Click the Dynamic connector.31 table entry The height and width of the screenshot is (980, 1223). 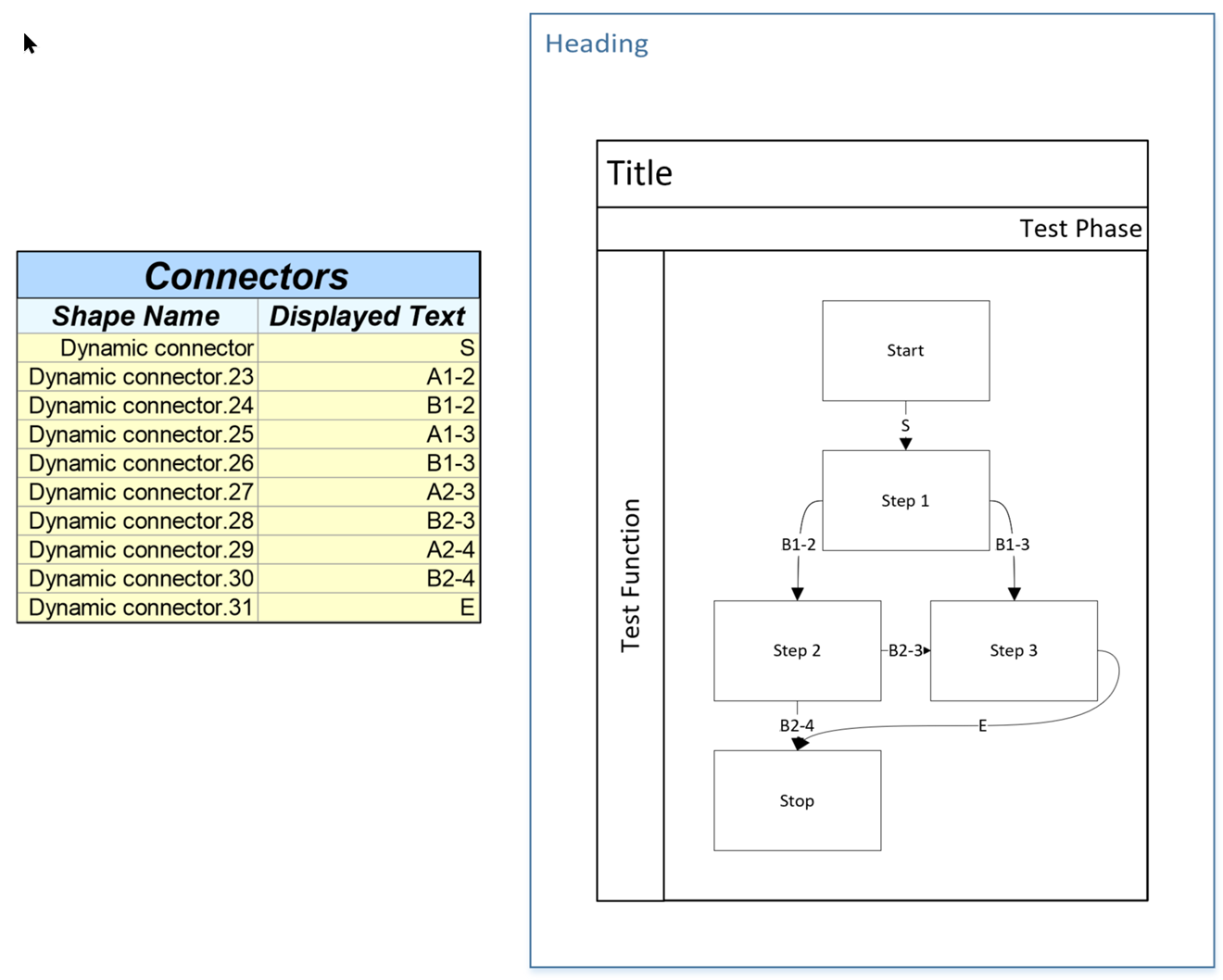coord(141,607)
